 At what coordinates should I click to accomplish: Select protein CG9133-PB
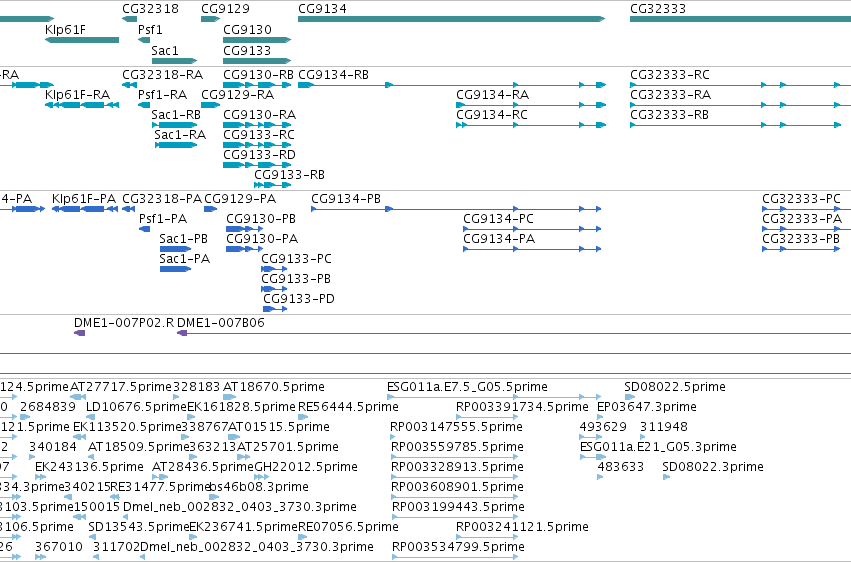coord(274,289)
